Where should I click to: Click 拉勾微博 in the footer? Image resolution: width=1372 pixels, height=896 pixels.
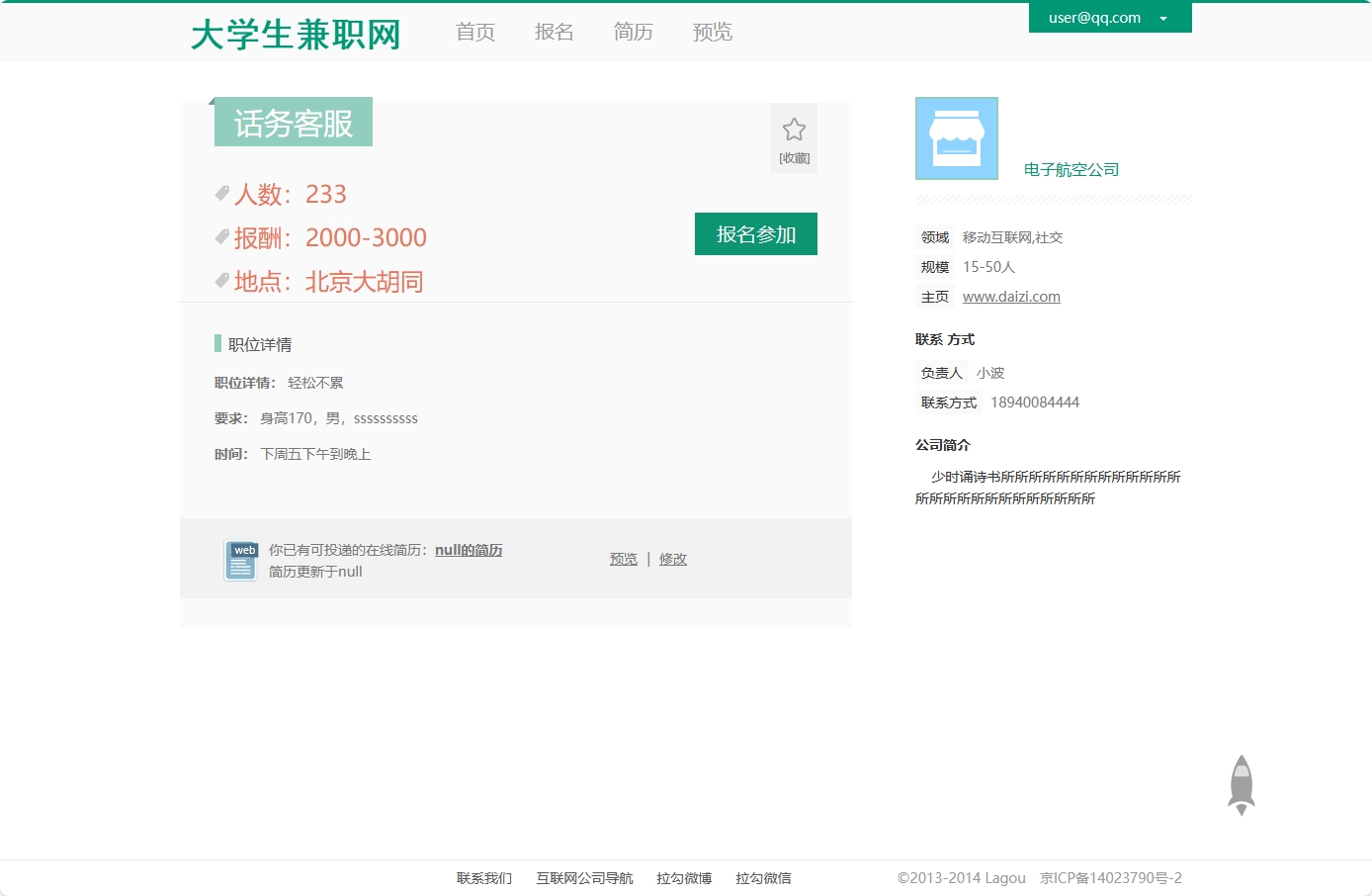[x=684, y=878]
